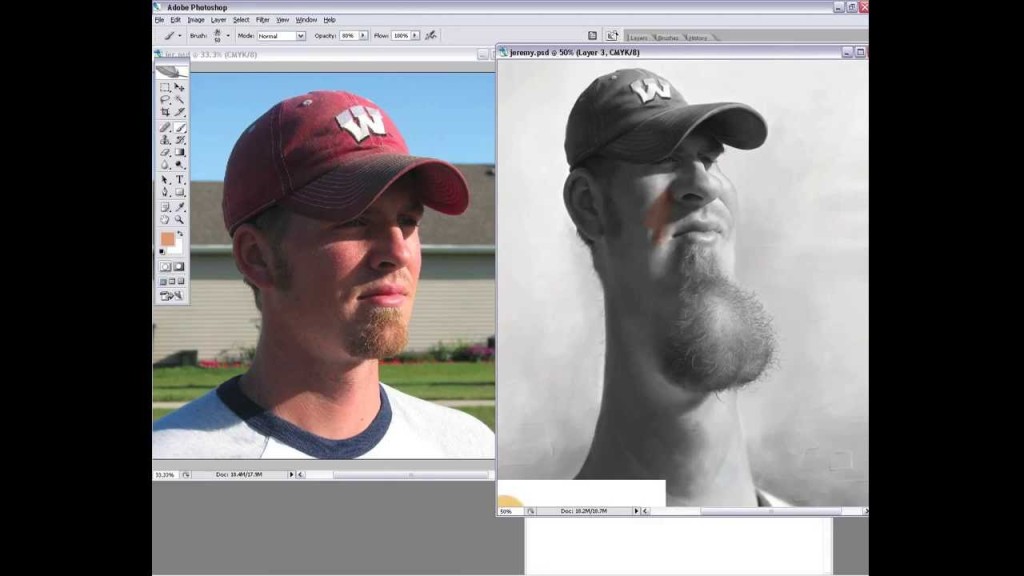Pick the Lasso tool
The image size is (1024, 576).
click(x=165, y=100)
